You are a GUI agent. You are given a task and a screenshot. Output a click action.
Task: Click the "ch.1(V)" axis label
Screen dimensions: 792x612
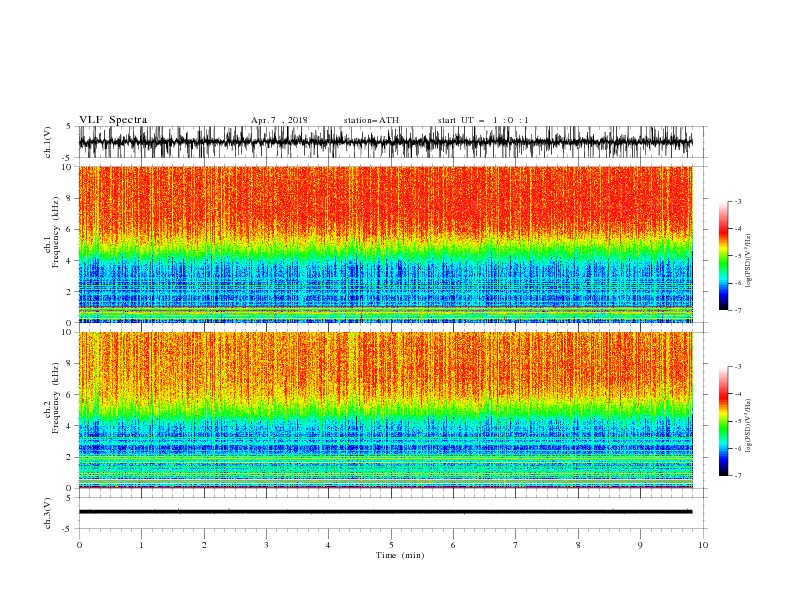(x=48, y=142)
